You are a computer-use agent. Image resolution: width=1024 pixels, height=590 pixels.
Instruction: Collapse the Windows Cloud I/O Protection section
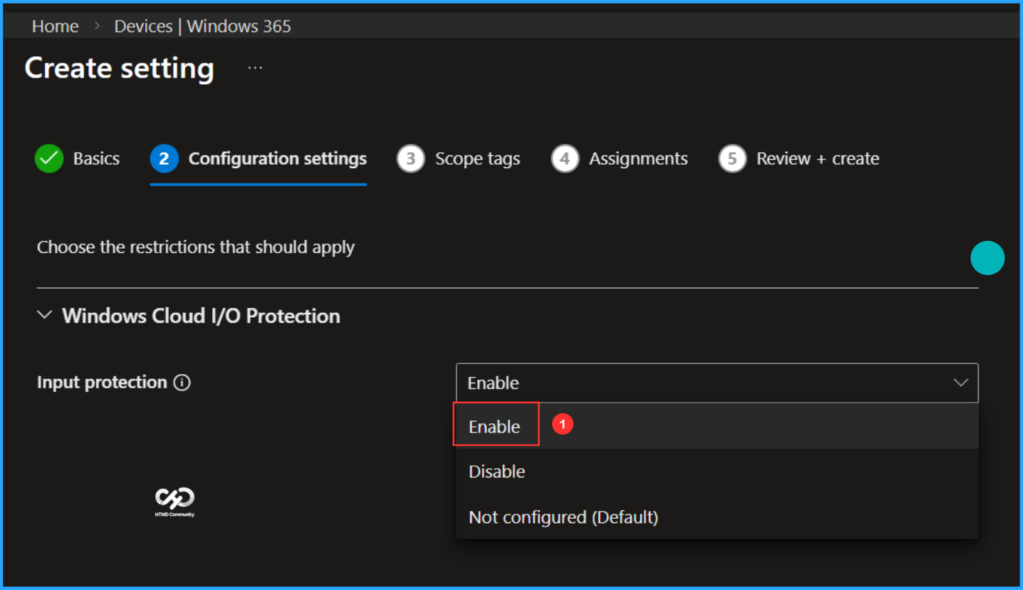(x=44, y=314)
